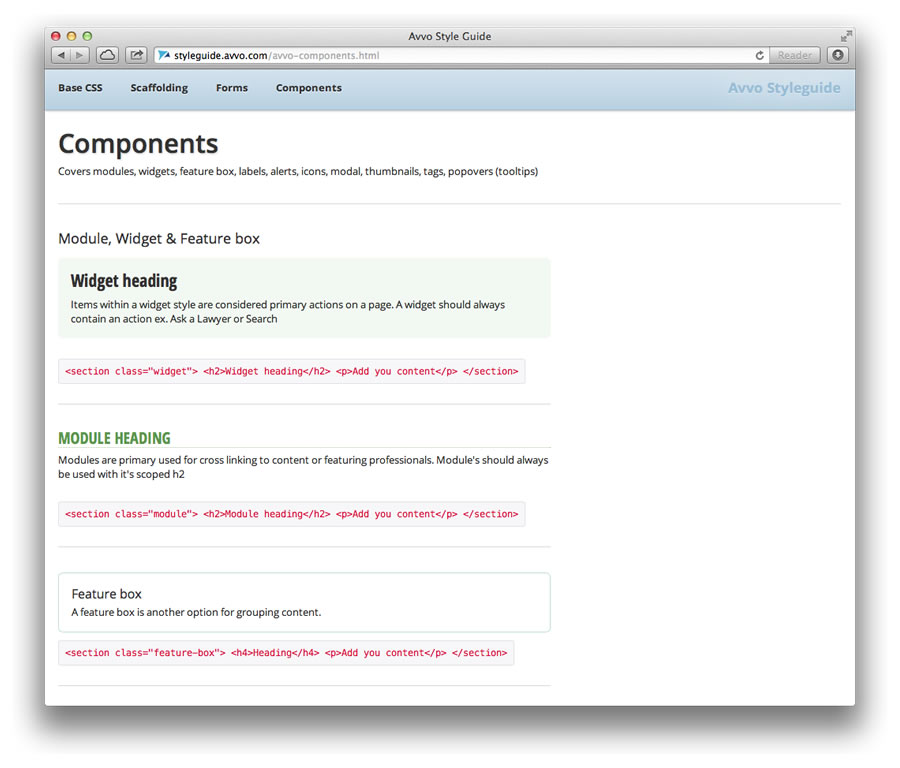The width and height of the screenshot is (900, 768).
Task: Click the Reader button
Action: [794, 55]
